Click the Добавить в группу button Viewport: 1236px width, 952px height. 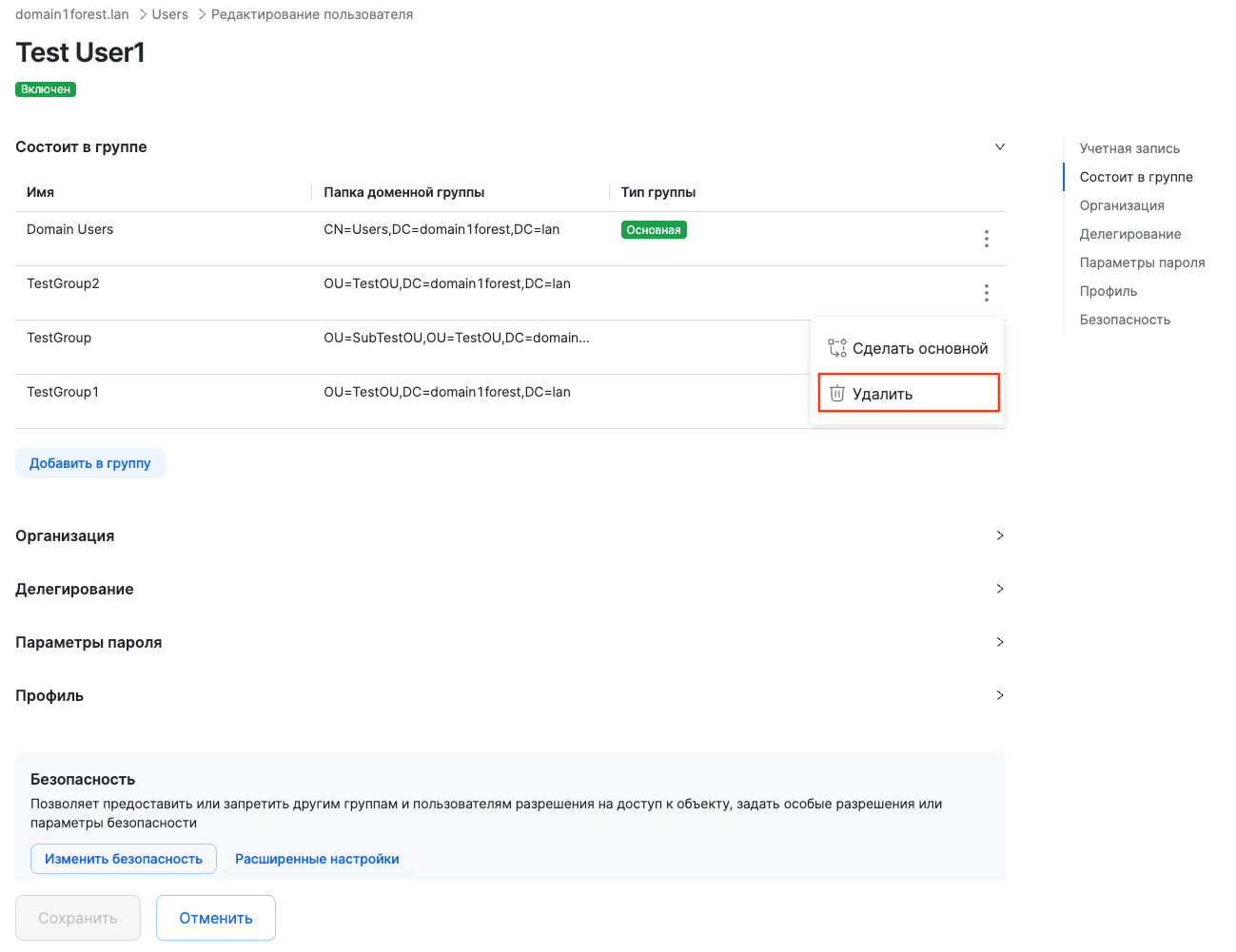[90, 463]
